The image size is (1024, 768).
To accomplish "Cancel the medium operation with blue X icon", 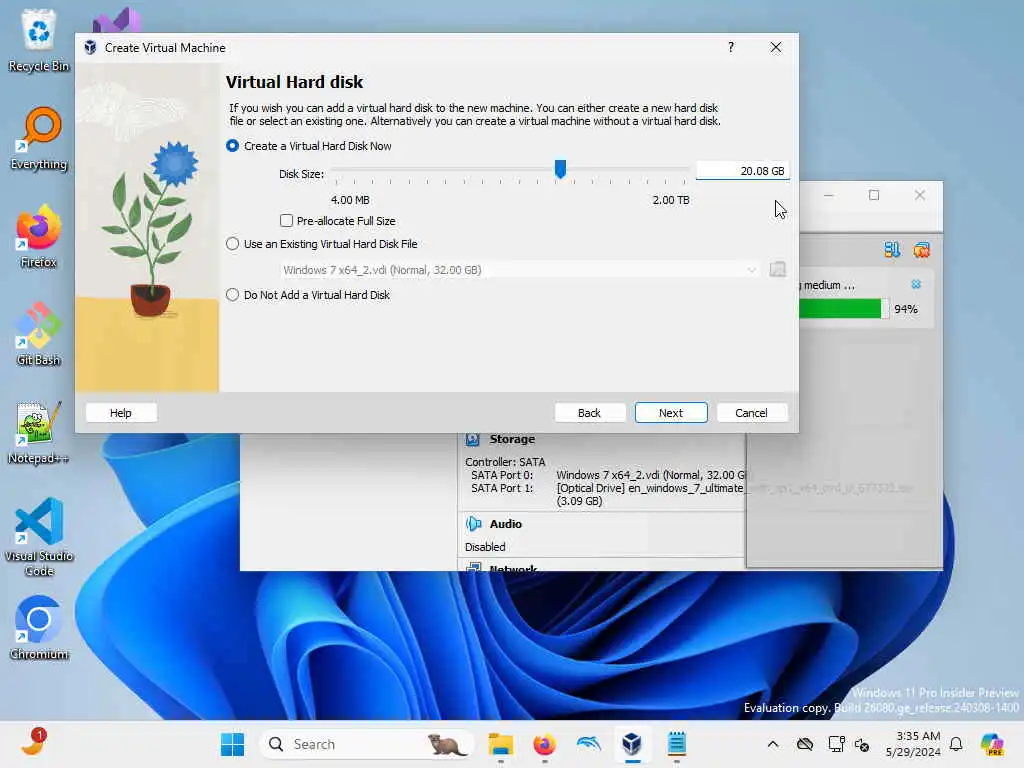I will pyautogui.click(x=916, y=284).
